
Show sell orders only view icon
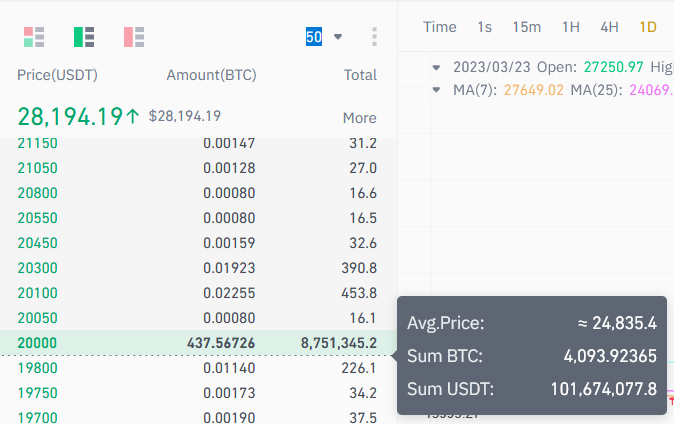pos(134,37)
